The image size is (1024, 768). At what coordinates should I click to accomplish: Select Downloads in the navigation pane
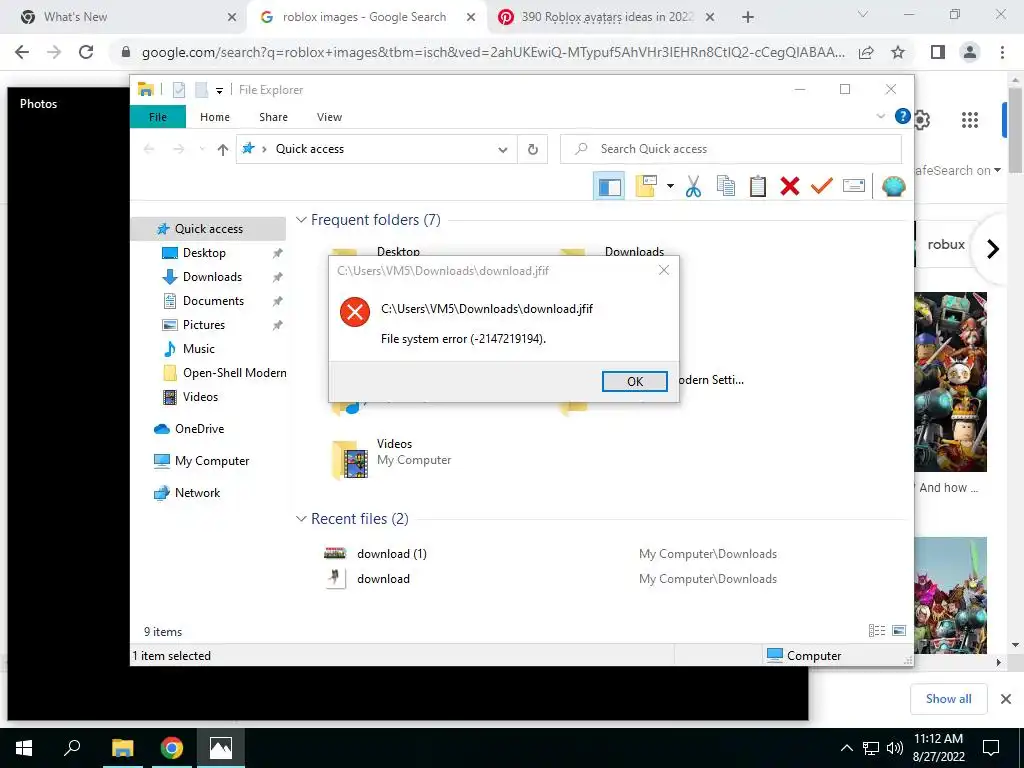(x=212, y=277)
